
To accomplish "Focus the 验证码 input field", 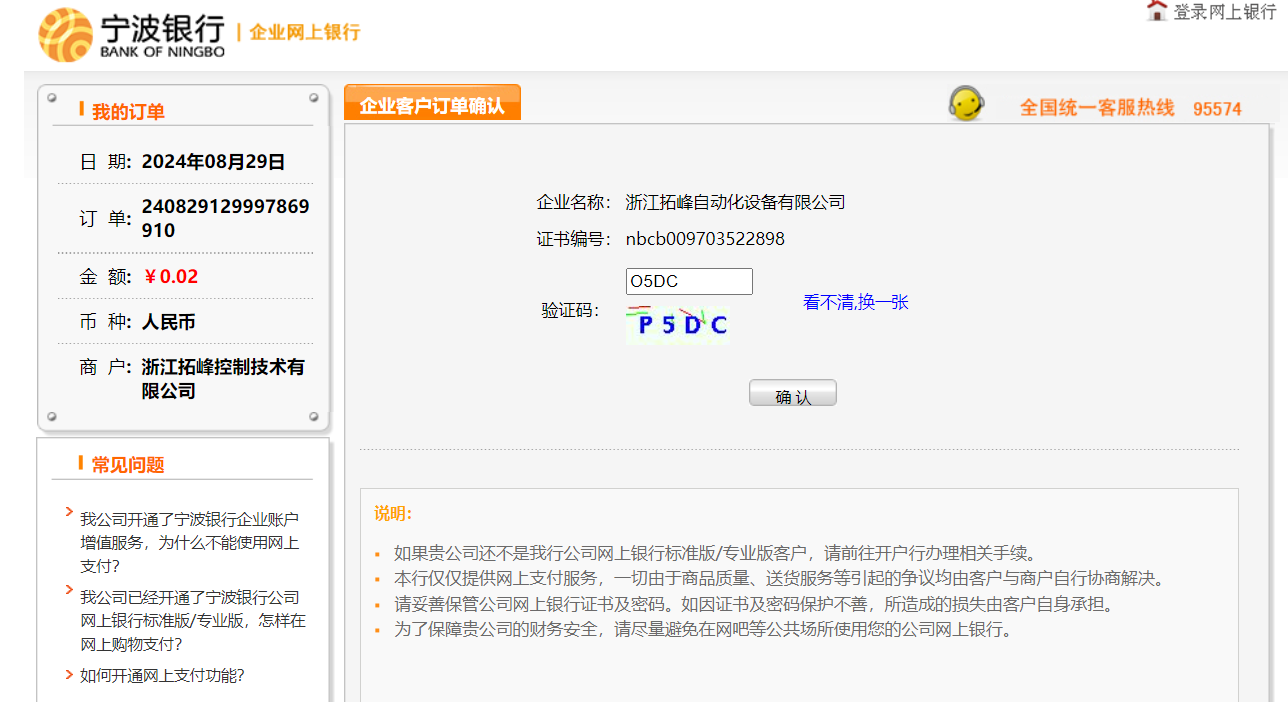I will click(689, 282).
